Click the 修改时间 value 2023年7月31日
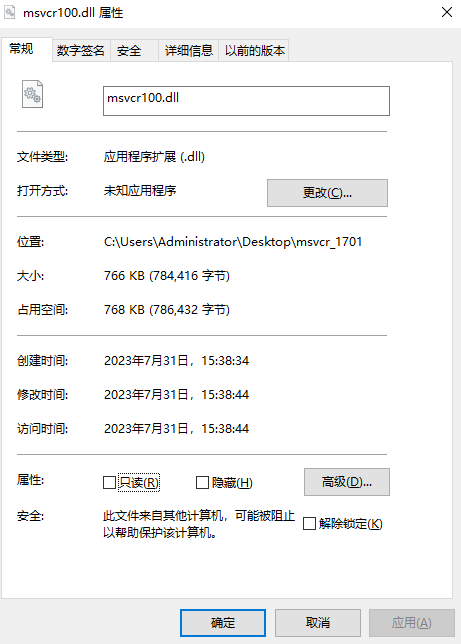 click(146, 395)
